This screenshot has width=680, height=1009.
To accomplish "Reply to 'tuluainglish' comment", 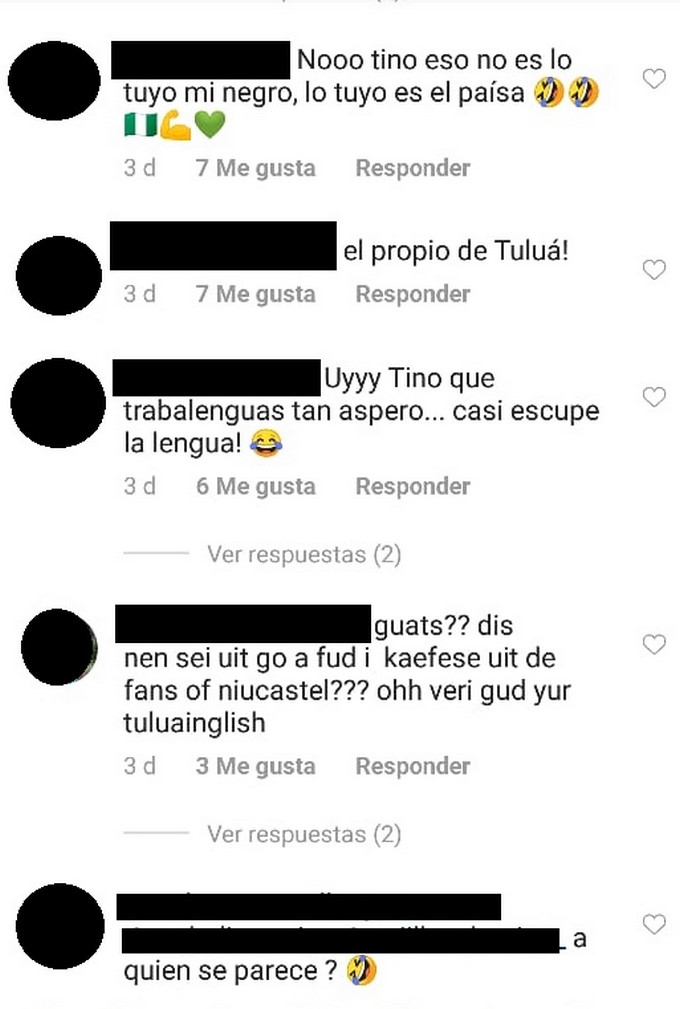I will click(413, 766).
